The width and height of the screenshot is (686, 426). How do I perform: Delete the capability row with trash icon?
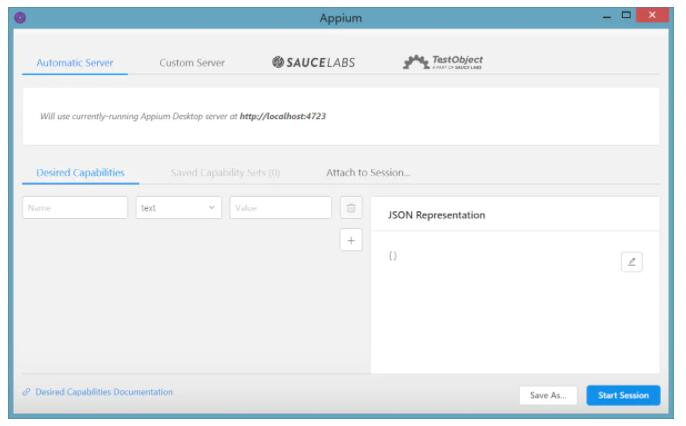[351, 208]
